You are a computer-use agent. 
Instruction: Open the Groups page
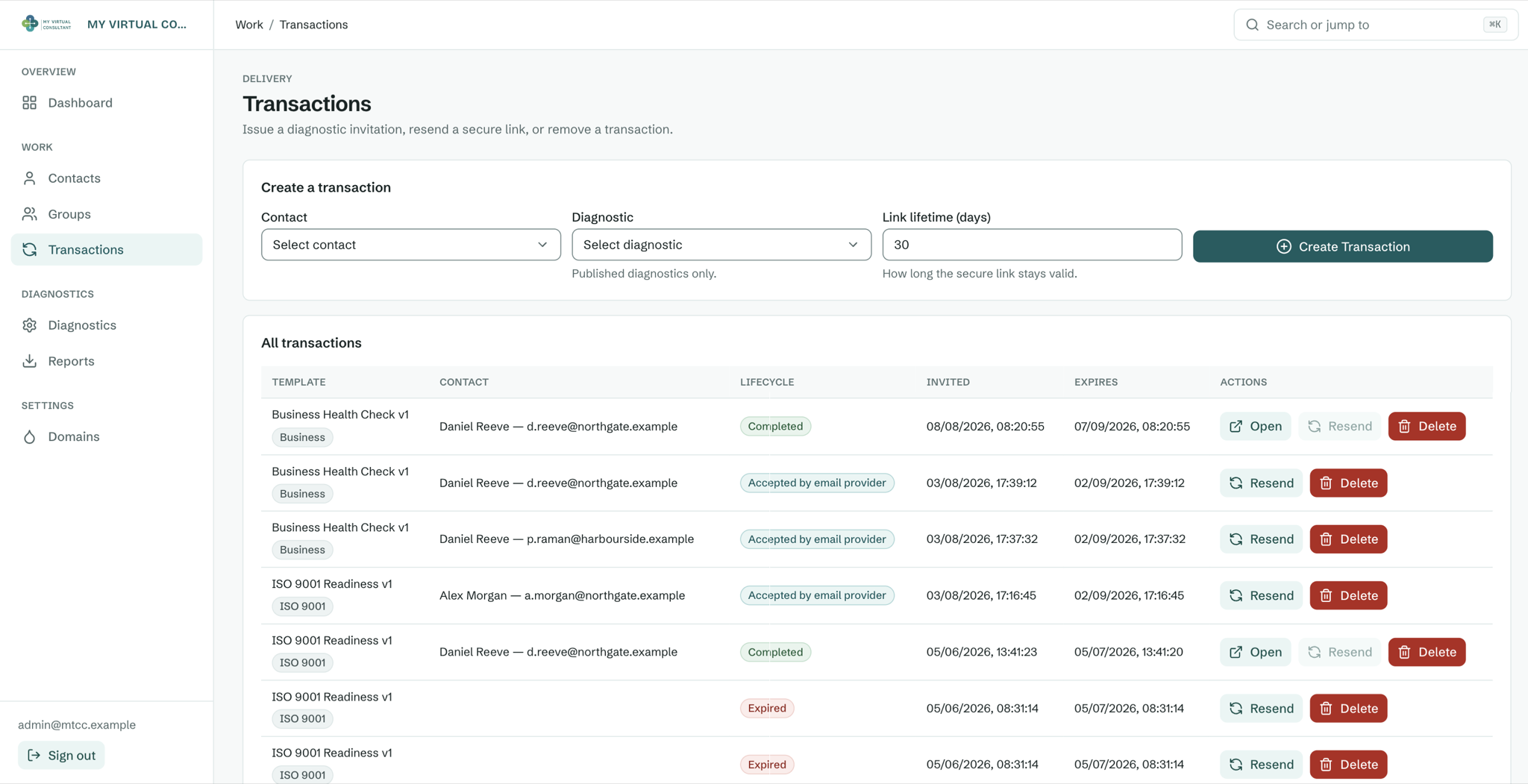click(107, 214)
